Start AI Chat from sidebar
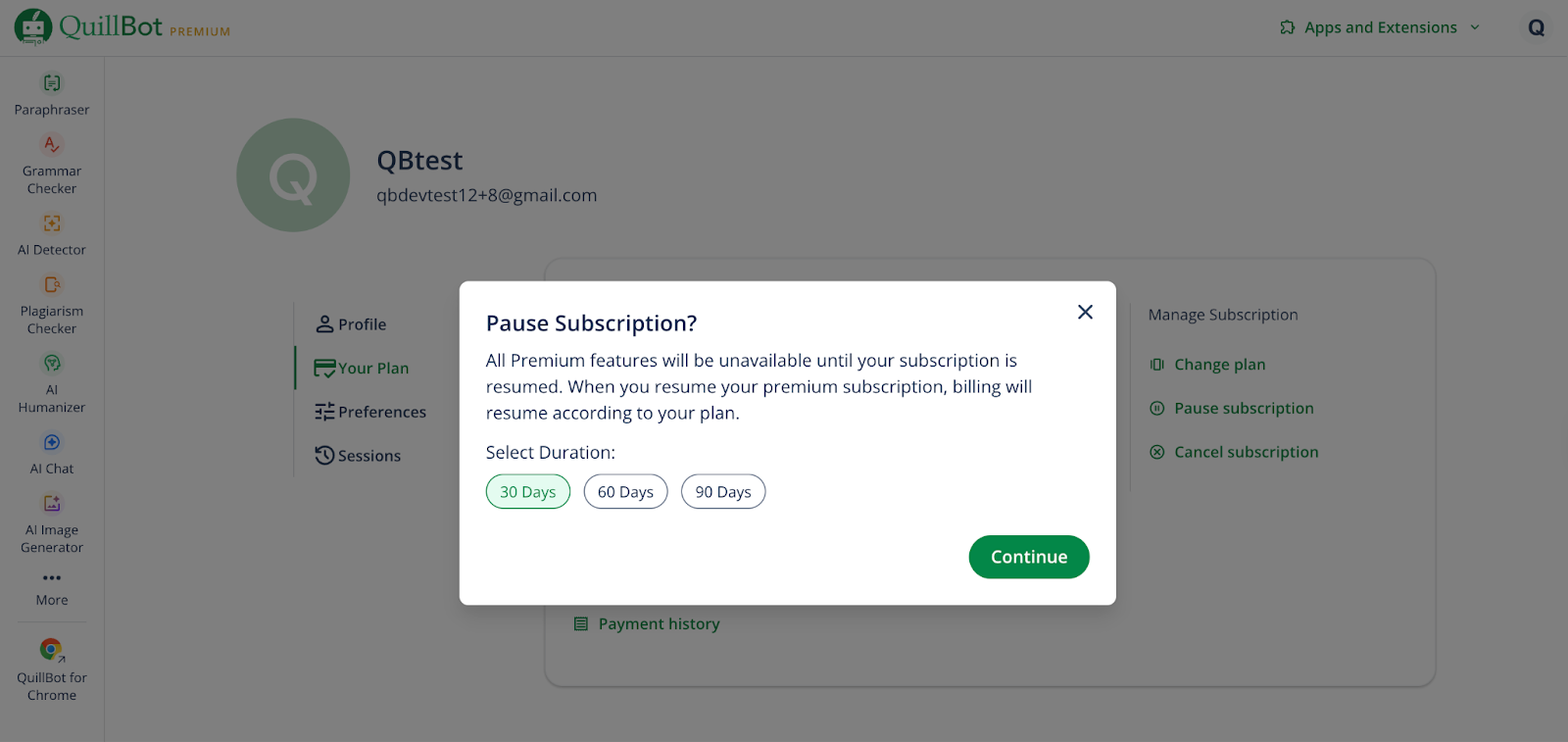This screenshot has width=1568, height=742. coord(52,443)
